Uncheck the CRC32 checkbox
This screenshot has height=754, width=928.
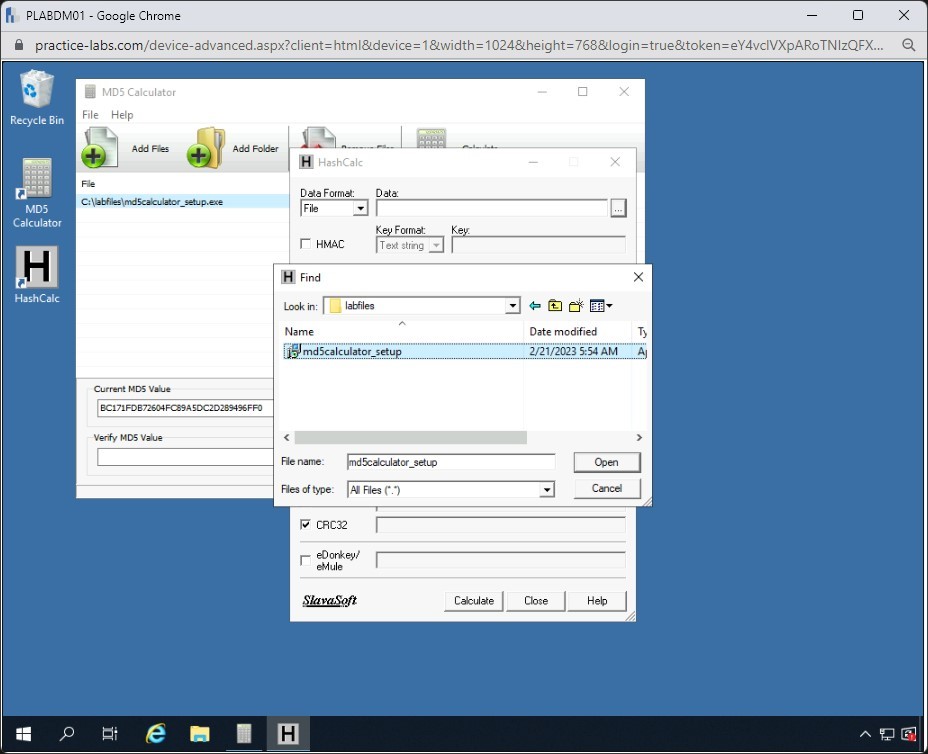[x=306, y=525]
